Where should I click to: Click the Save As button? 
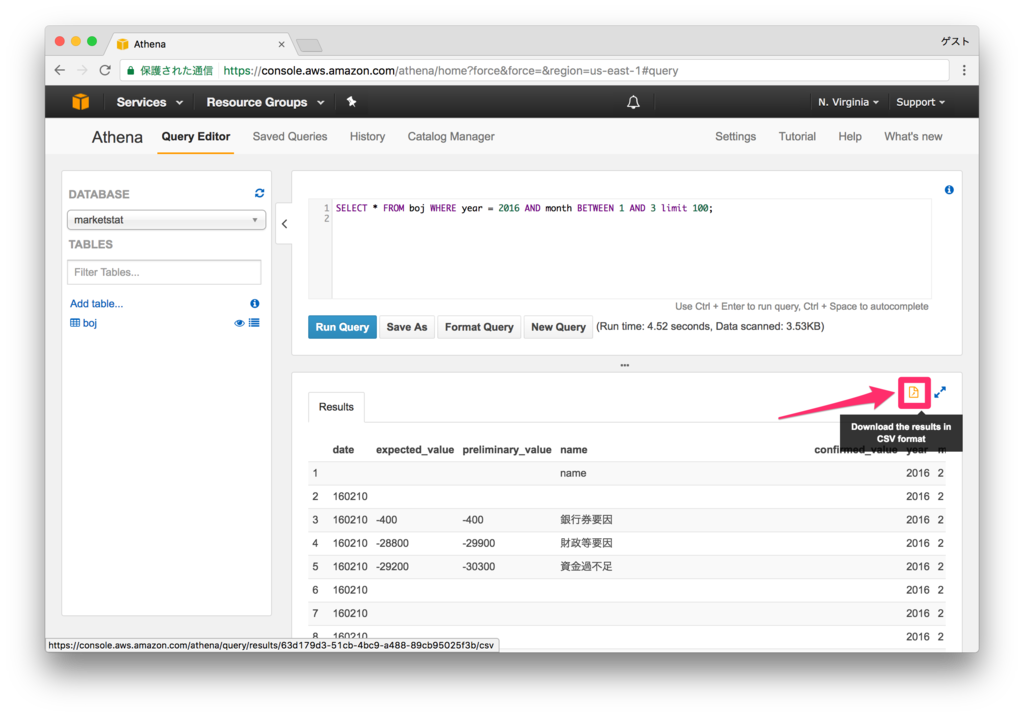tap(407, 327)
